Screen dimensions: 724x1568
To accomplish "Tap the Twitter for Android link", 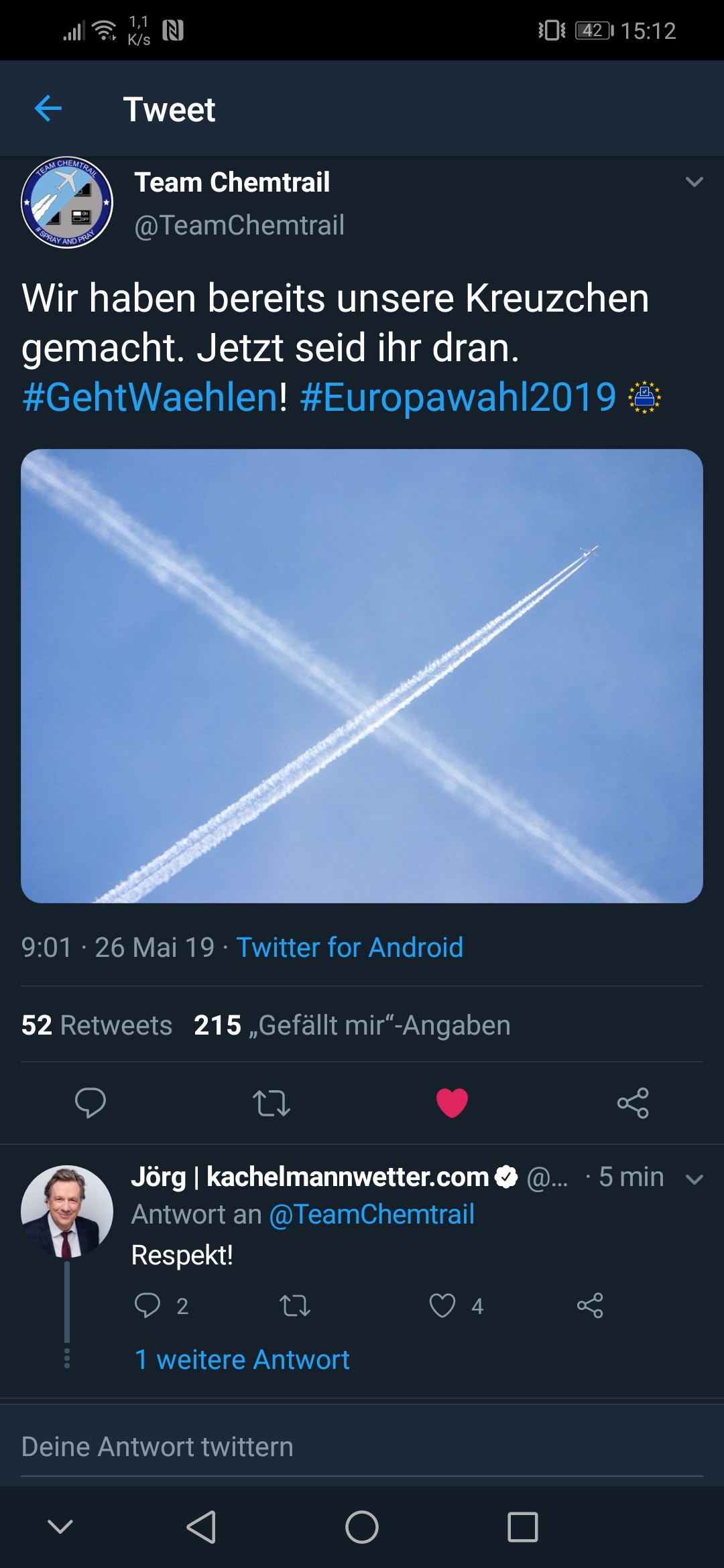I will [x=349, y=948].
